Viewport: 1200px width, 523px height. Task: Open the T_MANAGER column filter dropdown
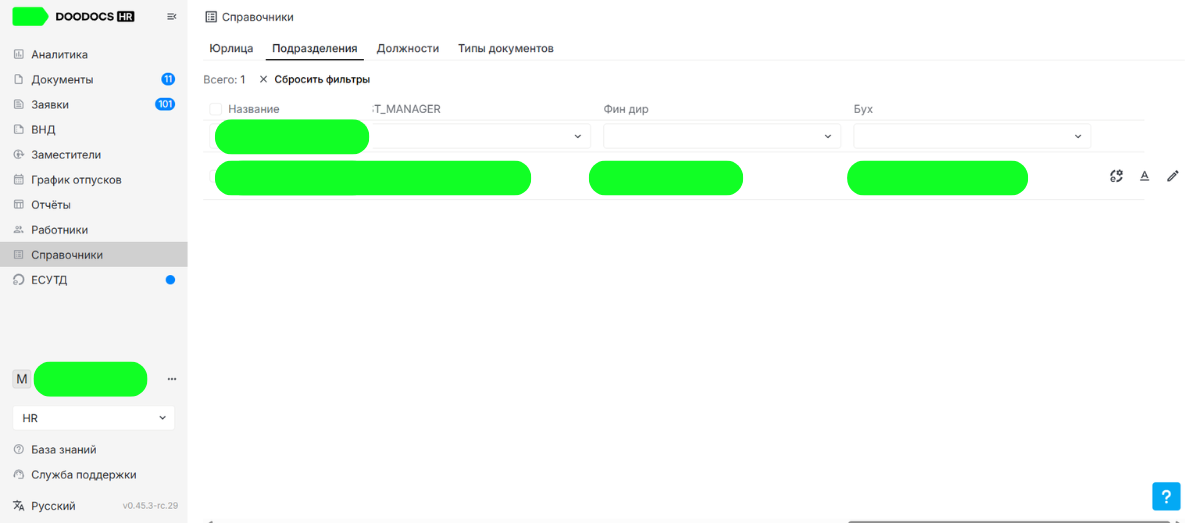(x=483, y=136)
